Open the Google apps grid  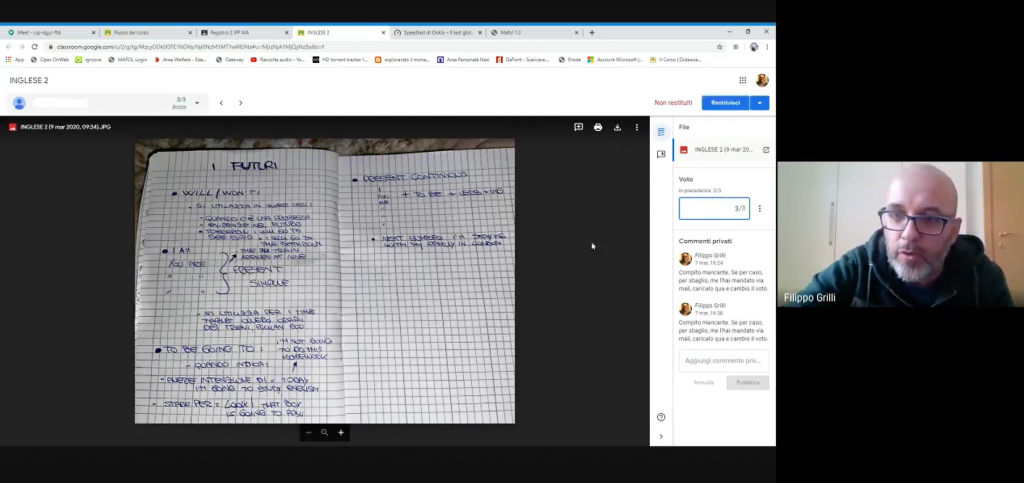click(x=742, y=80)
